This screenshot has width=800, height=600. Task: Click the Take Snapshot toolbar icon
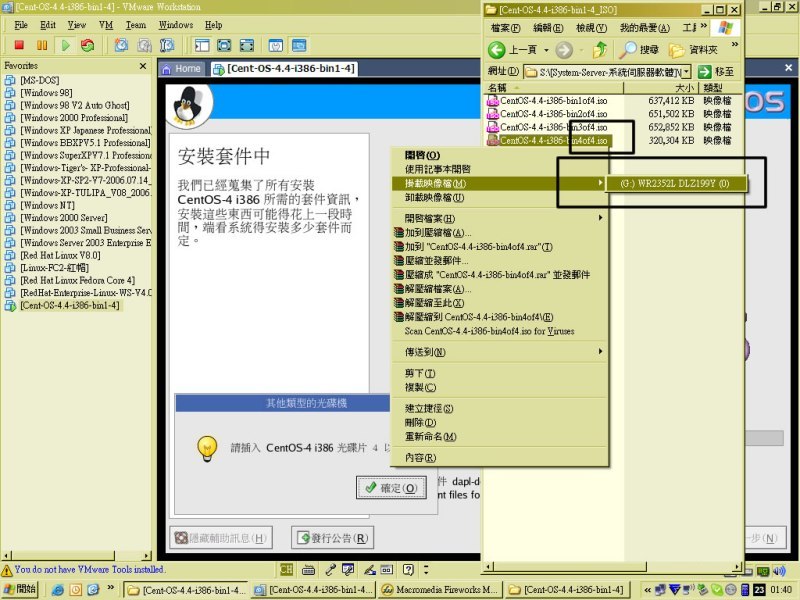[121, 45]
